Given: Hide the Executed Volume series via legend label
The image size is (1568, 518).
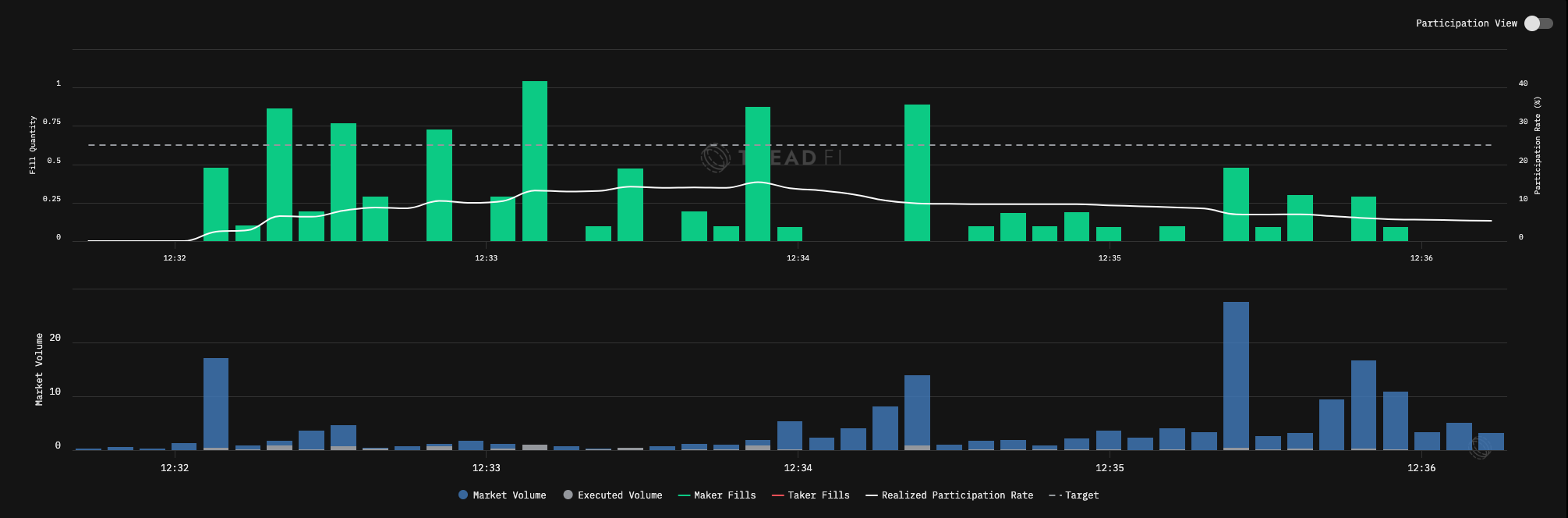Looking at the screenshot, I should coord(620,495).
